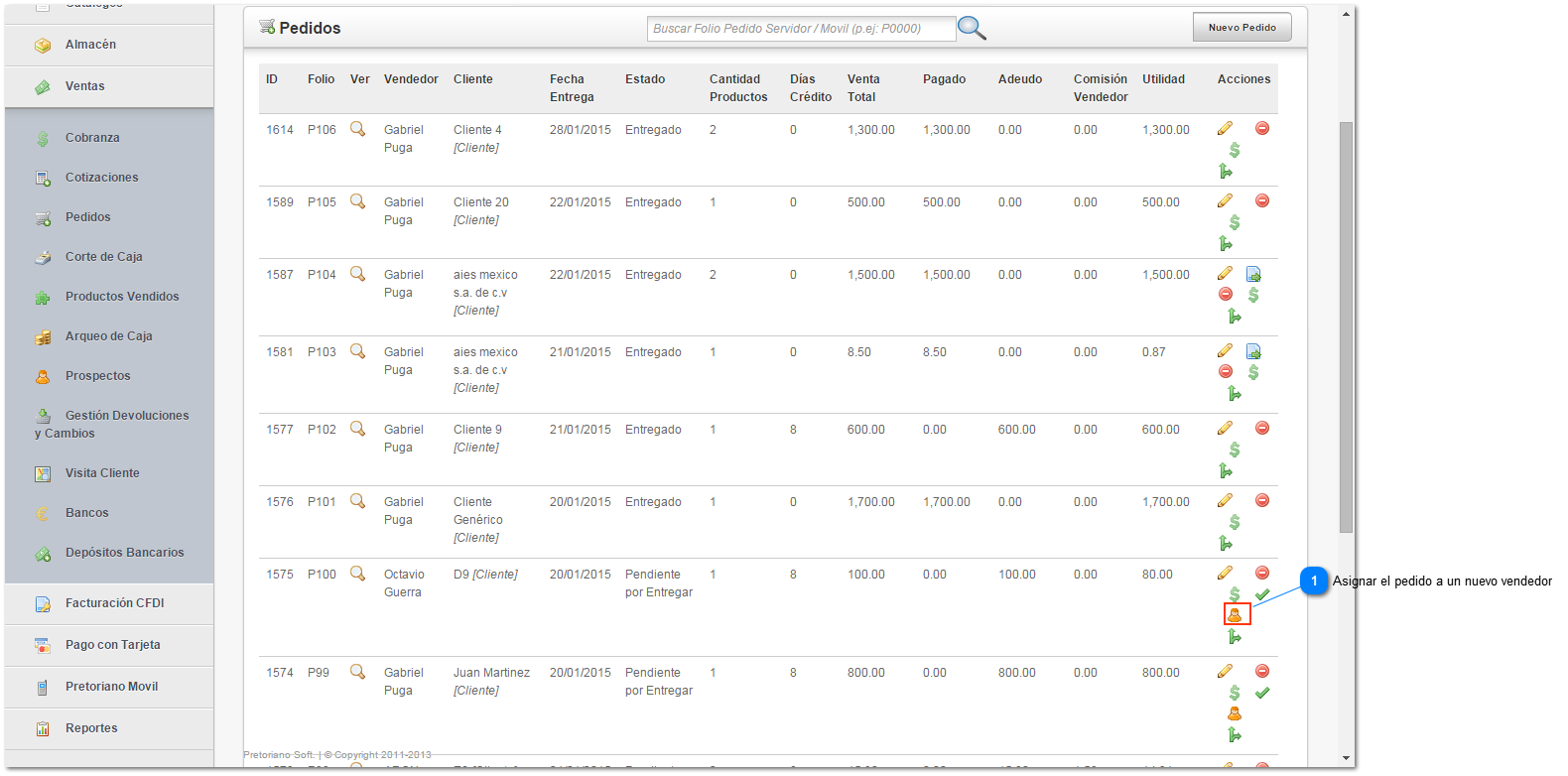Click the scrollbar down arrow

[1346, 758]
